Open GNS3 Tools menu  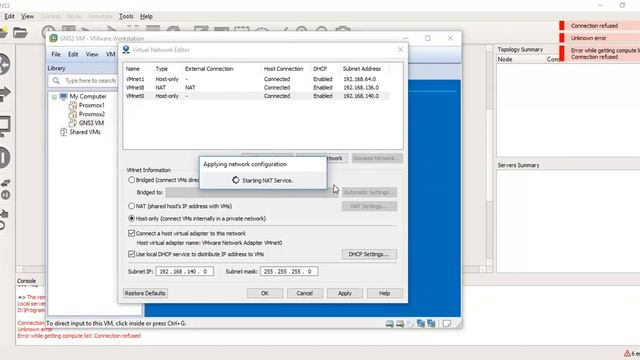coord(126,16)
